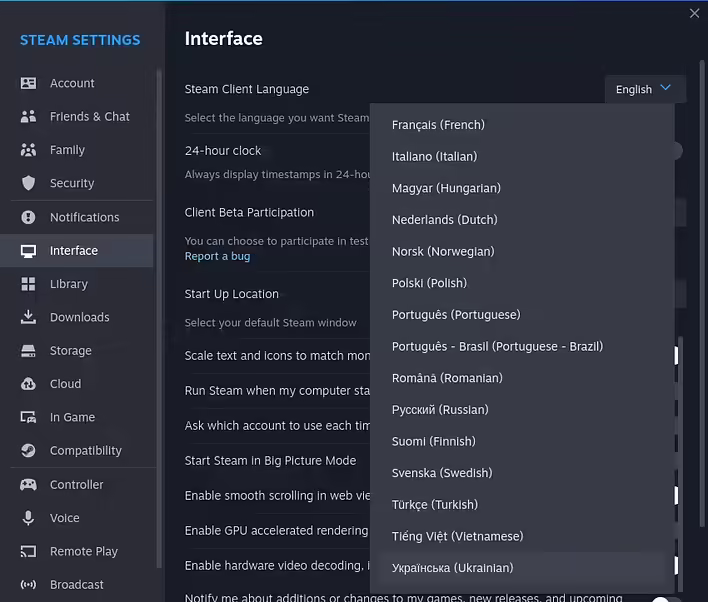Click the Storage drive icon
This screenshot has height=602, width=708.
tap(28, 350)
